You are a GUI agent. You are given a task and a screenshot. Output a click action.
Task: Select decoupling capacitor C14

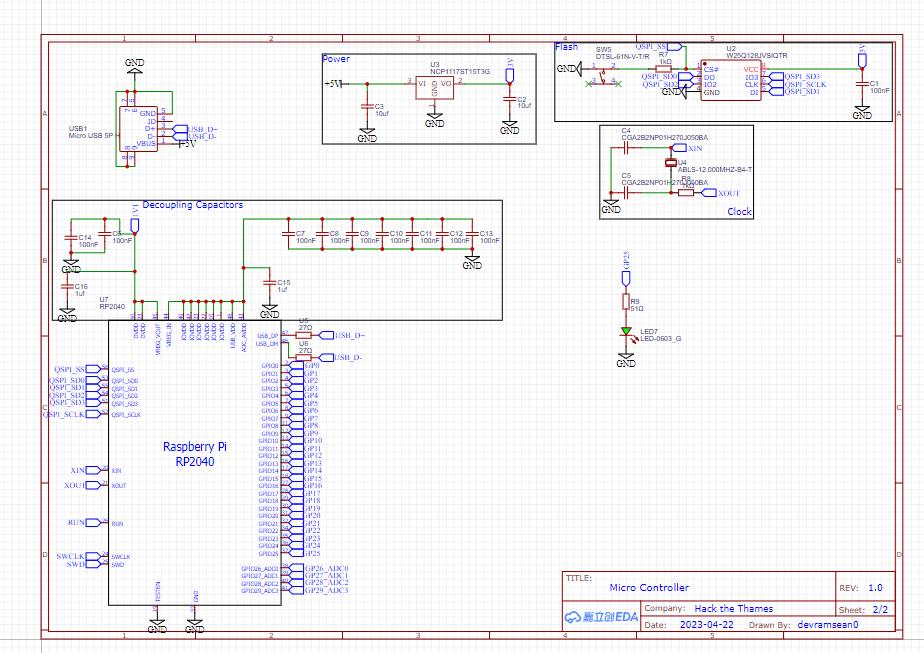(71, 238)
